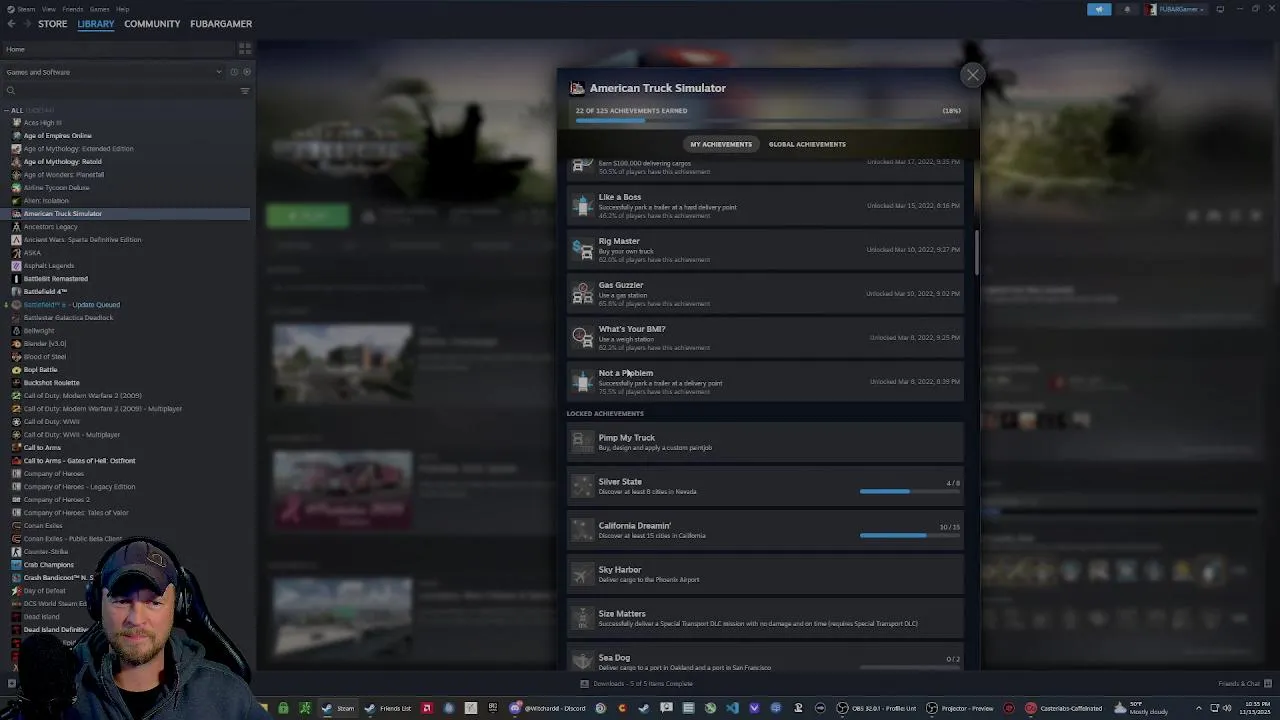Select Conan Exiles in library

[43, 526]
